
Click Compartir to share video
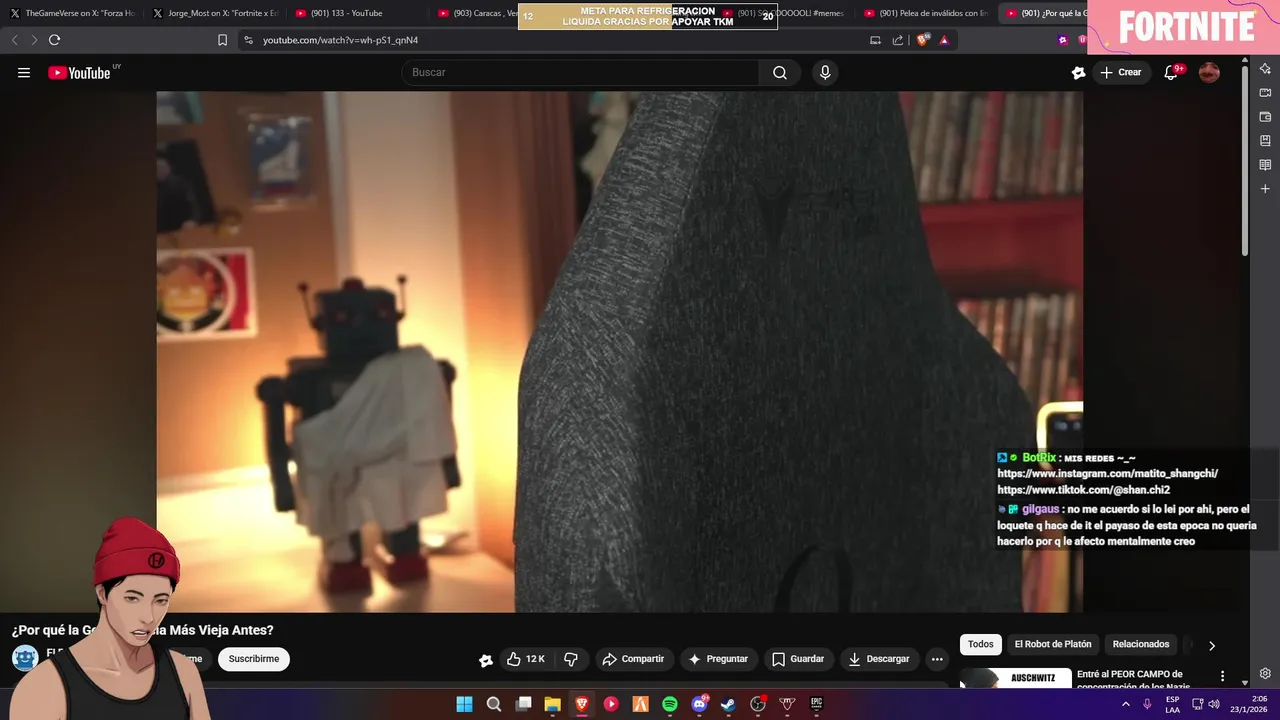click(x=633, y=659)
